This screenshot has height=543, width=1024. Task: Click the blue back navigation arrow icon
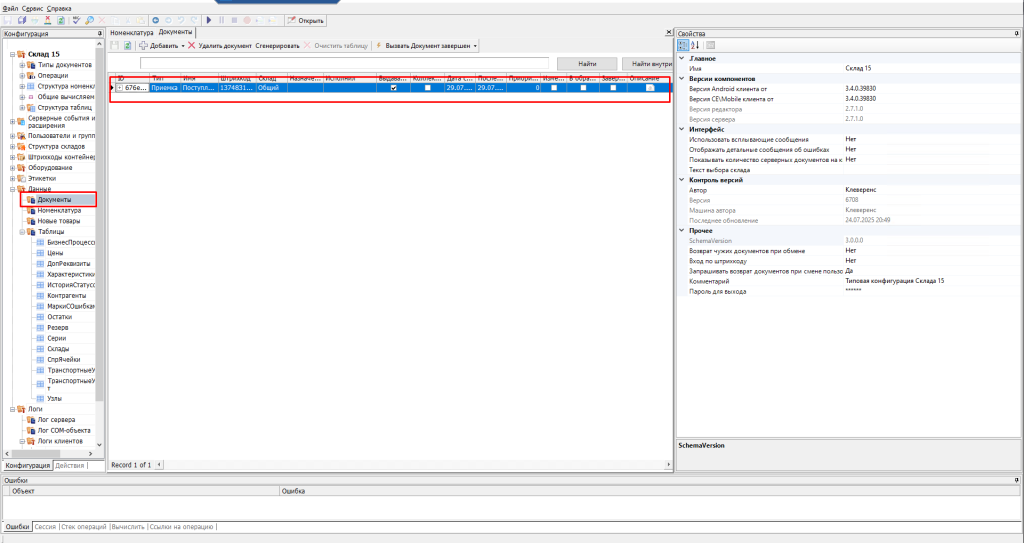154,20
